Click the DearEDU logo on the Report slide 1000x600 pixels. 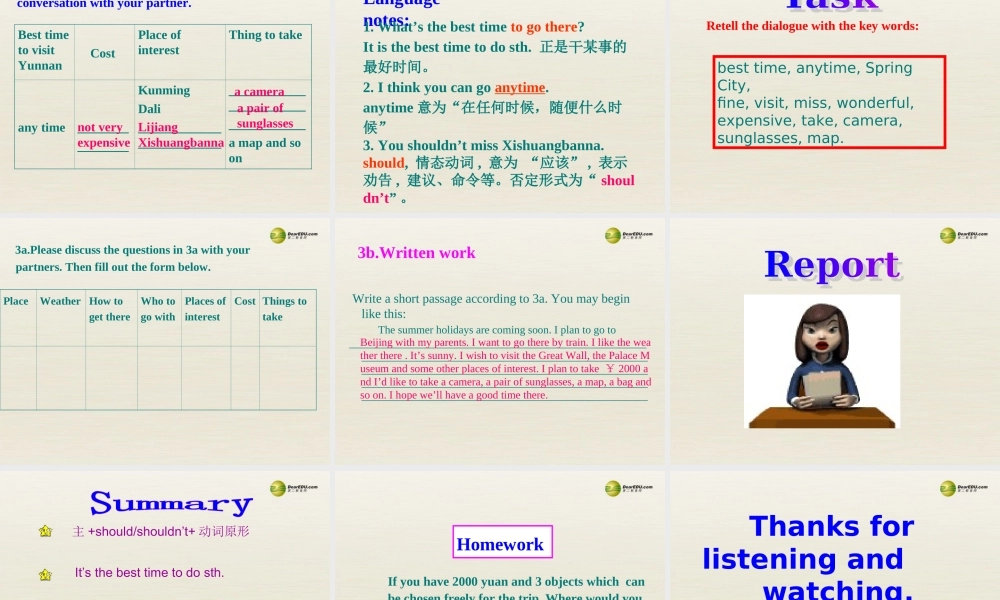pos(947,236)
